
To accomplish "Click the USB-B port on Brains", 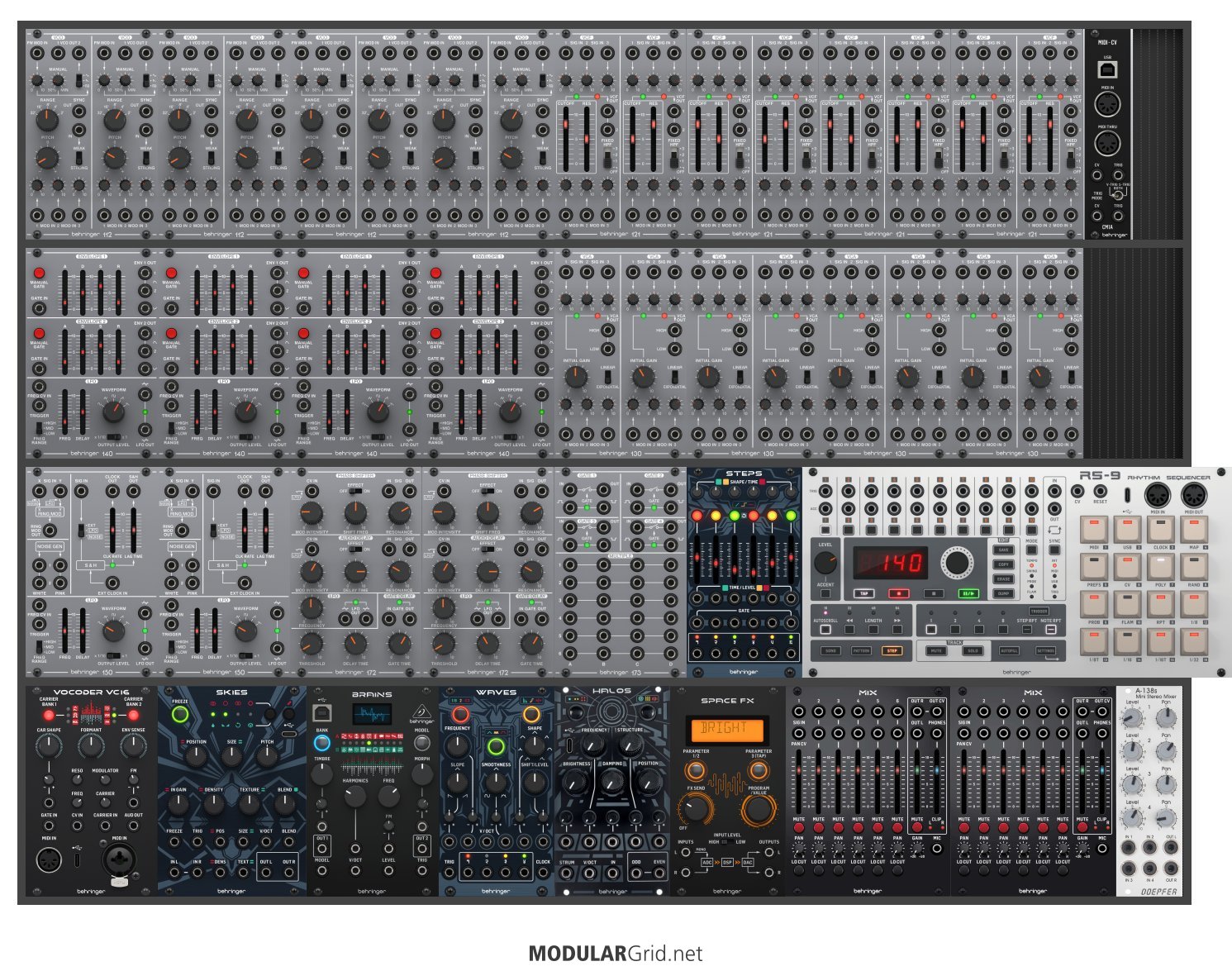I will pos(322,715).
